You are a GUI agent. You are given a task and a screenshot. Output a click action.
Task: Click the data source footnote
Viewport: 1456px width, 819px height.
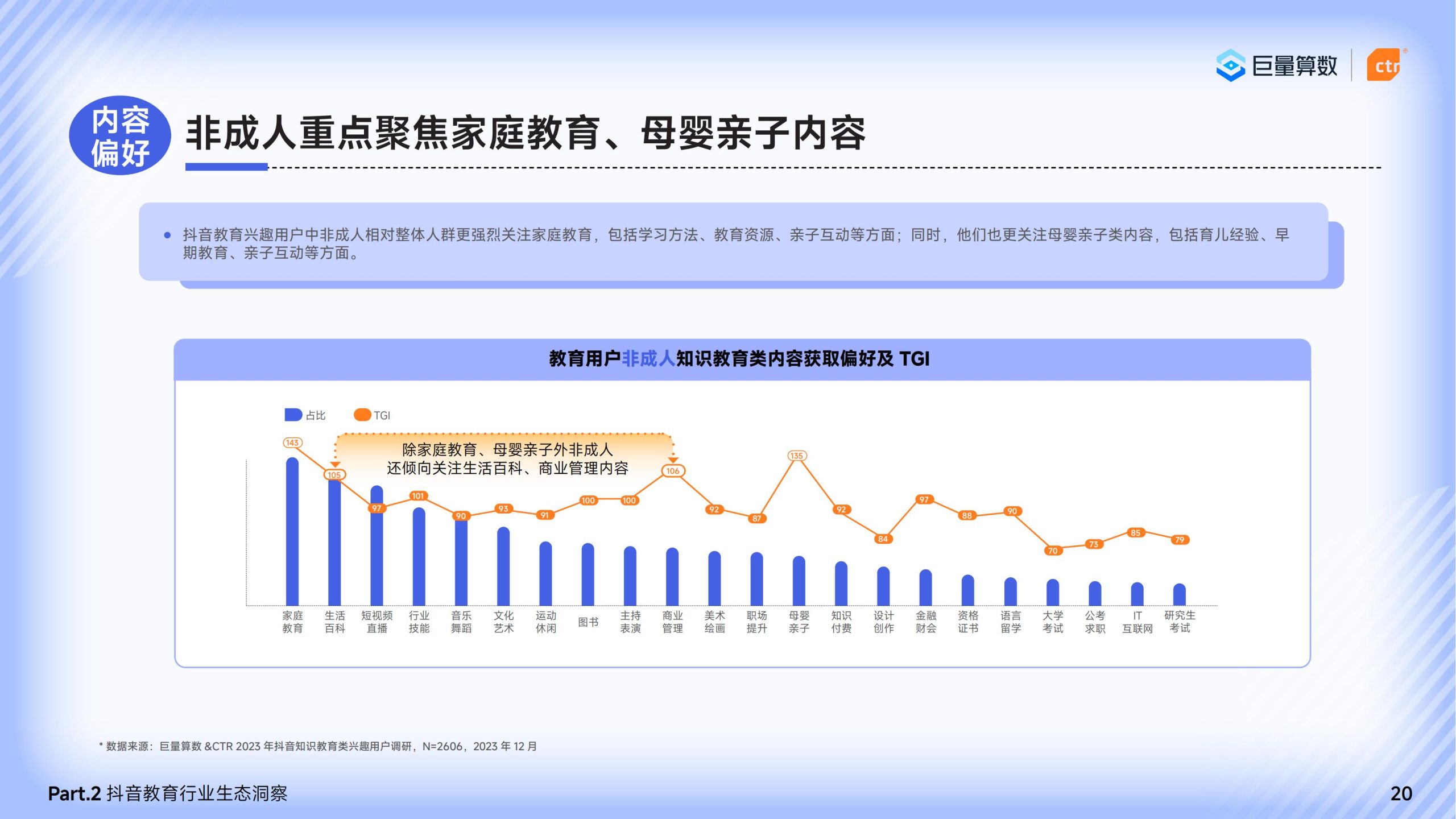tap(318, 746)
